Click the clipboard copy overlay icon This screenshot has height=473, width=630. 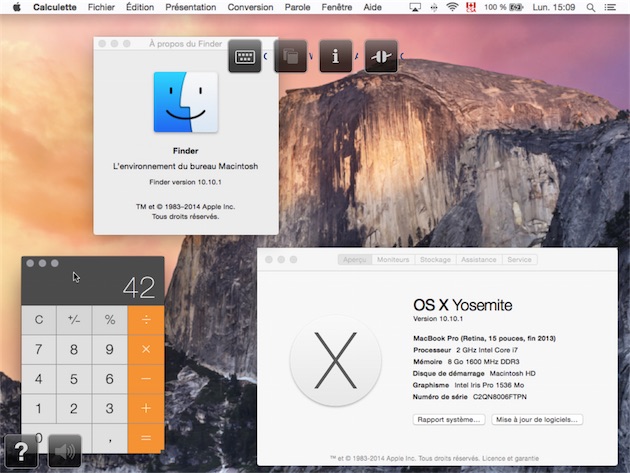[290, 56]
